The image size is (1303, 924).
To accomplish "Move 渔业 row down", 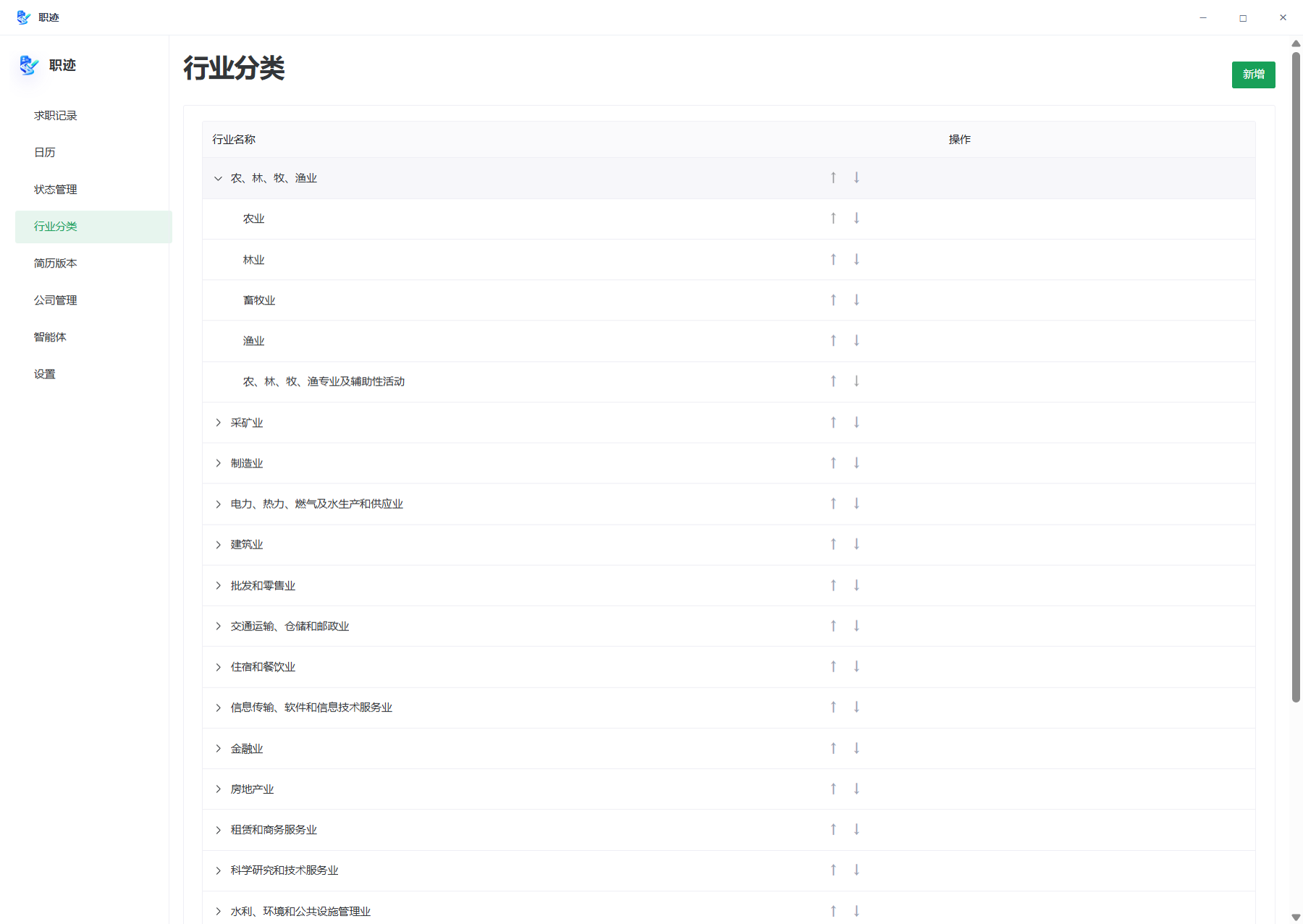I will [x=856, y=341].
